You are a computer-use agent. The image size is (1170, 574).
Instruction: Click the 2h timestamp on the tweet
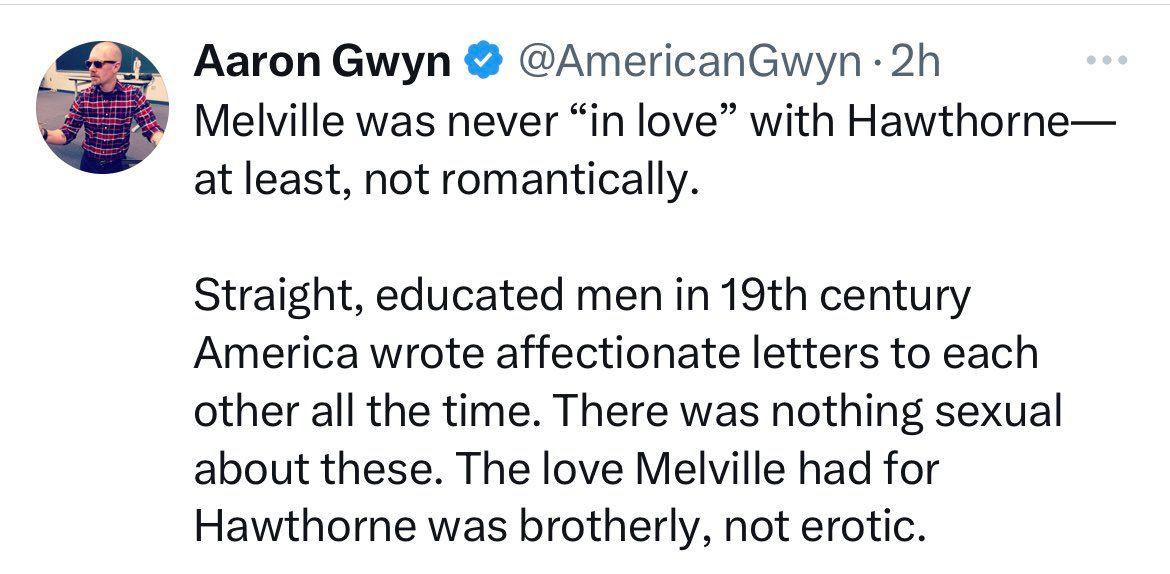pyautogui.click(x=915, y=63)
